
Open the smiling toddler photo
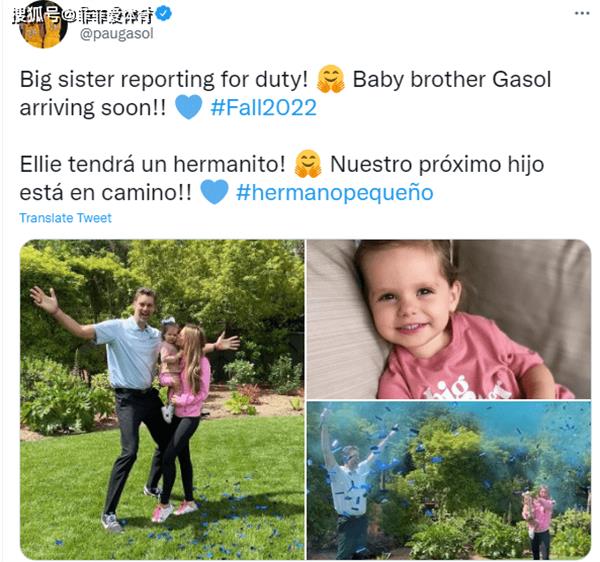click(449, 319)
